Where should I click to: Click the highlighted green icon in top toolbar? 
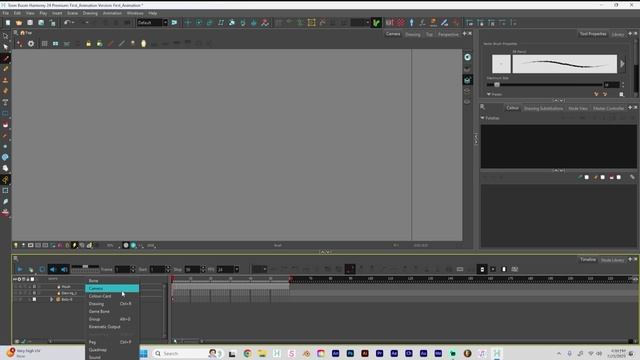tap(376, 23)
